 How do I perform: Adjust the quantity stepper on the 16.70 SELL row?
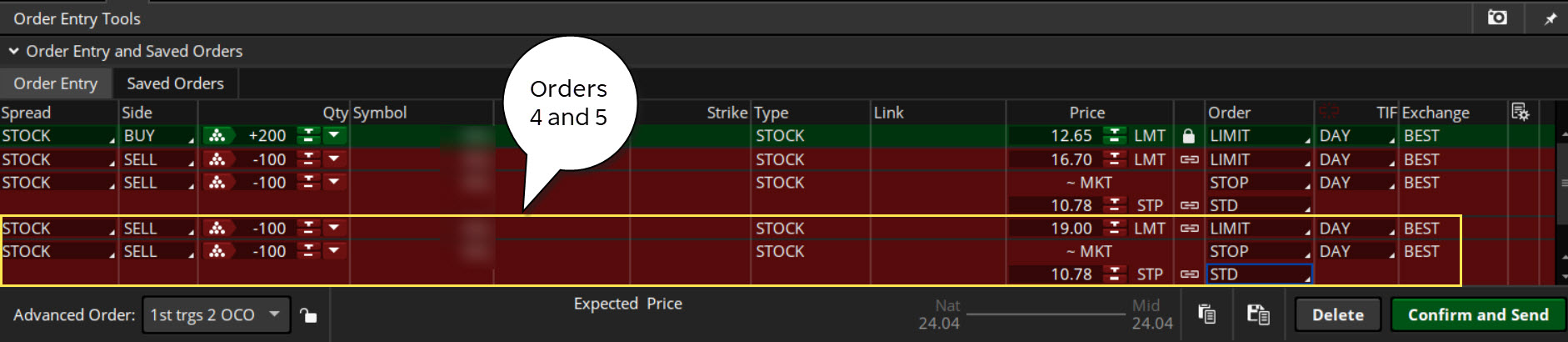[308, 159]
